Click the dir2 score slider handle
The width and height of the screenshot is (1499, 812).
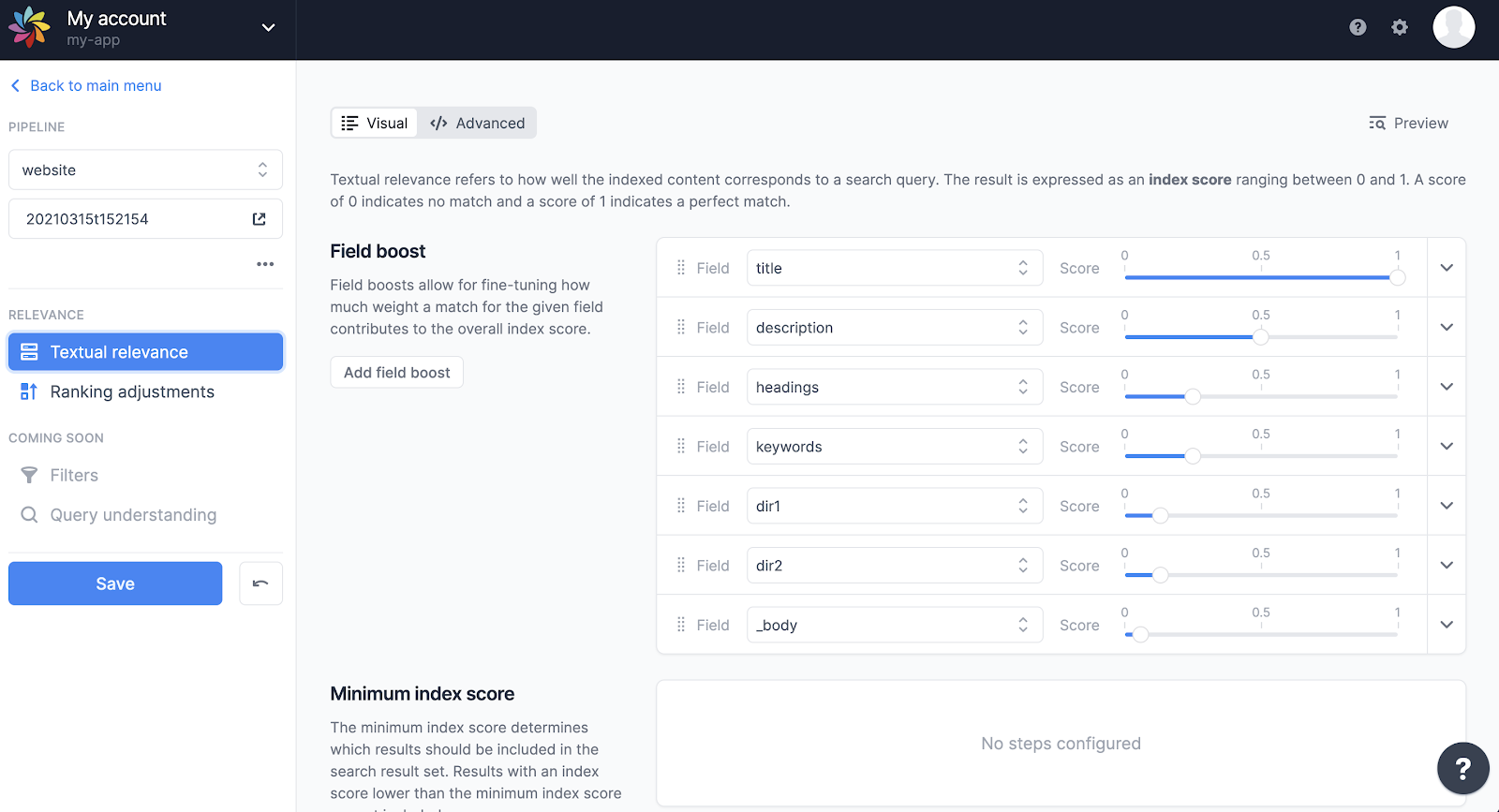1160,575
